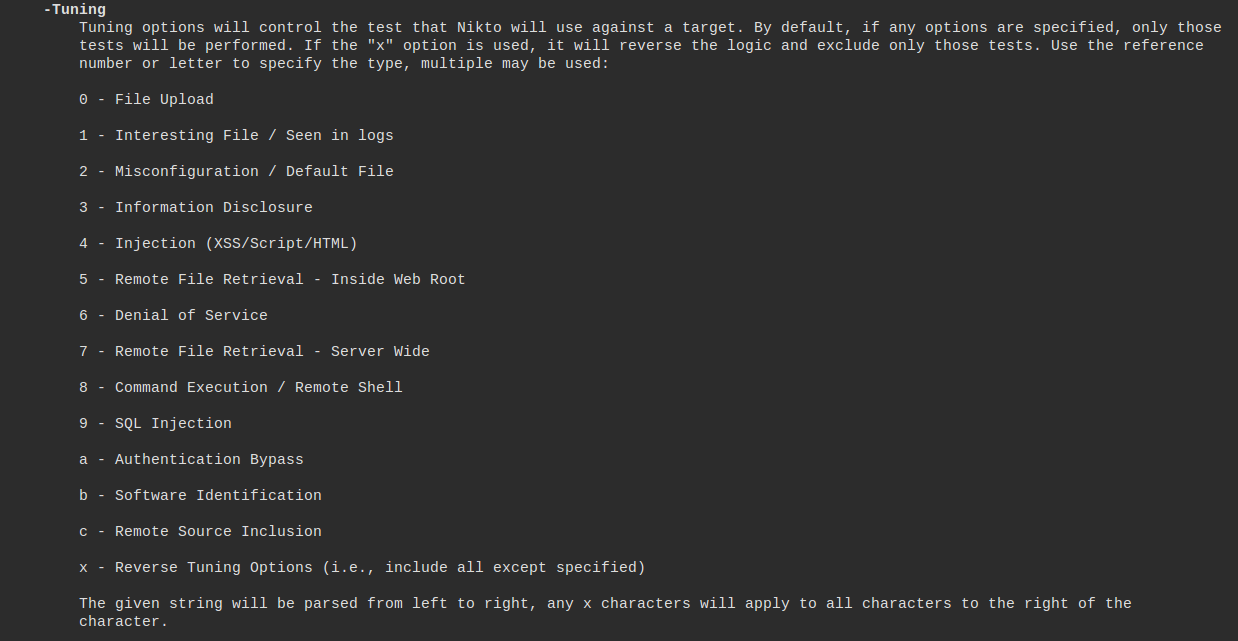This screenshot has width=1238, height=641.
Task: Select the '0 - File Upload' line
Action: (x=146, y=100)
